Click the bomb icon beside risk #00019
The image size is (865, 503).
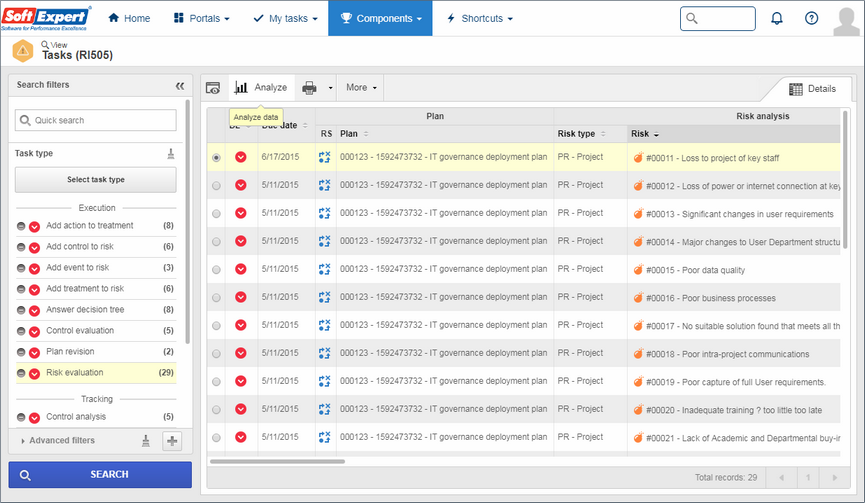point(638,382)
